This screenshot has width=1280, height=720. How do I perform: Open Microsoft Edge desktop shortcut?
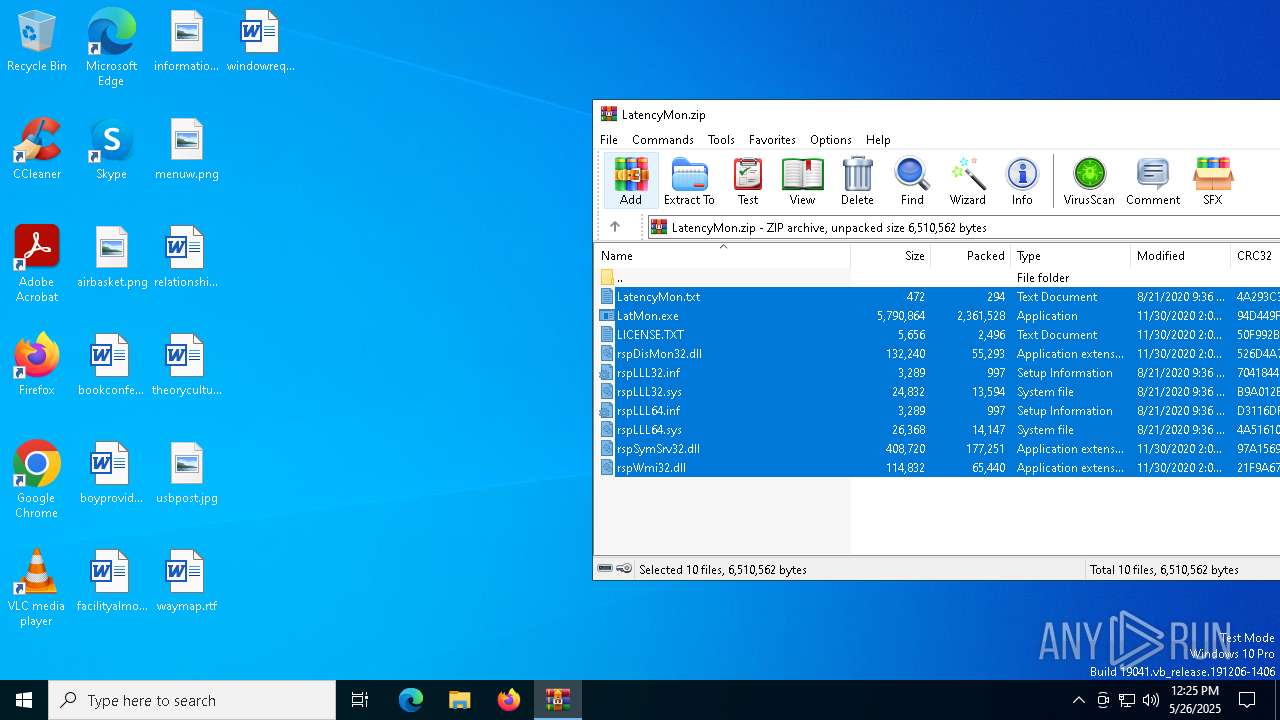click(x=111, y=48)
